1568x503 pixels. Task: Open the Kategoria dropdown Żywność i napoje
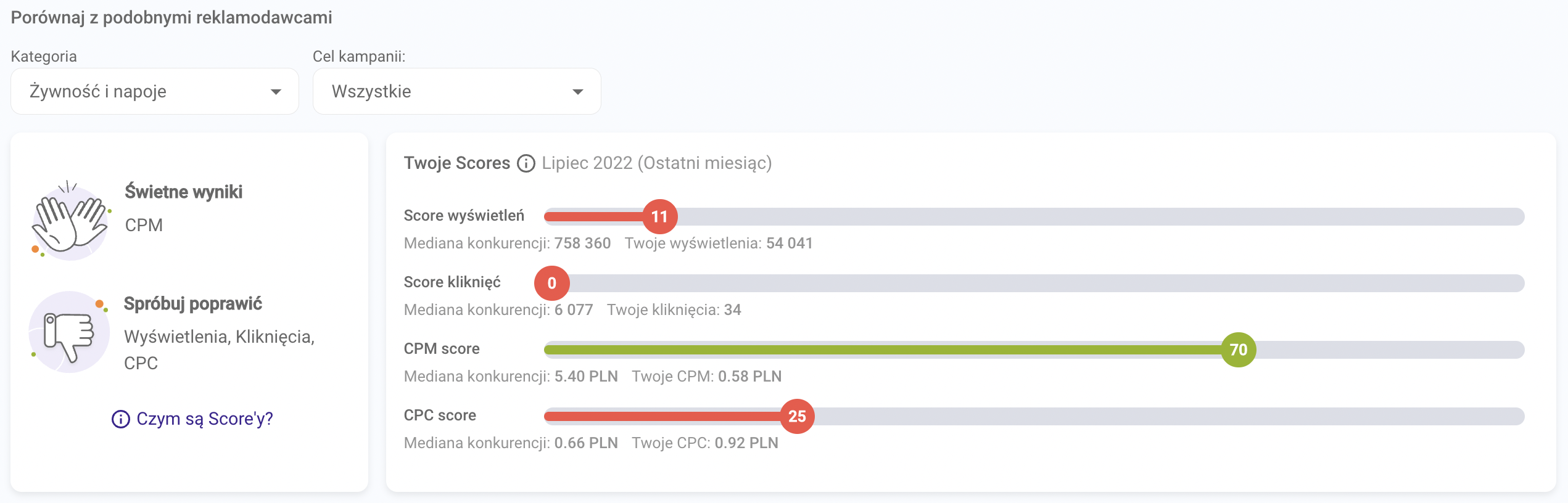pyautogui.click(x=154, y=91)
